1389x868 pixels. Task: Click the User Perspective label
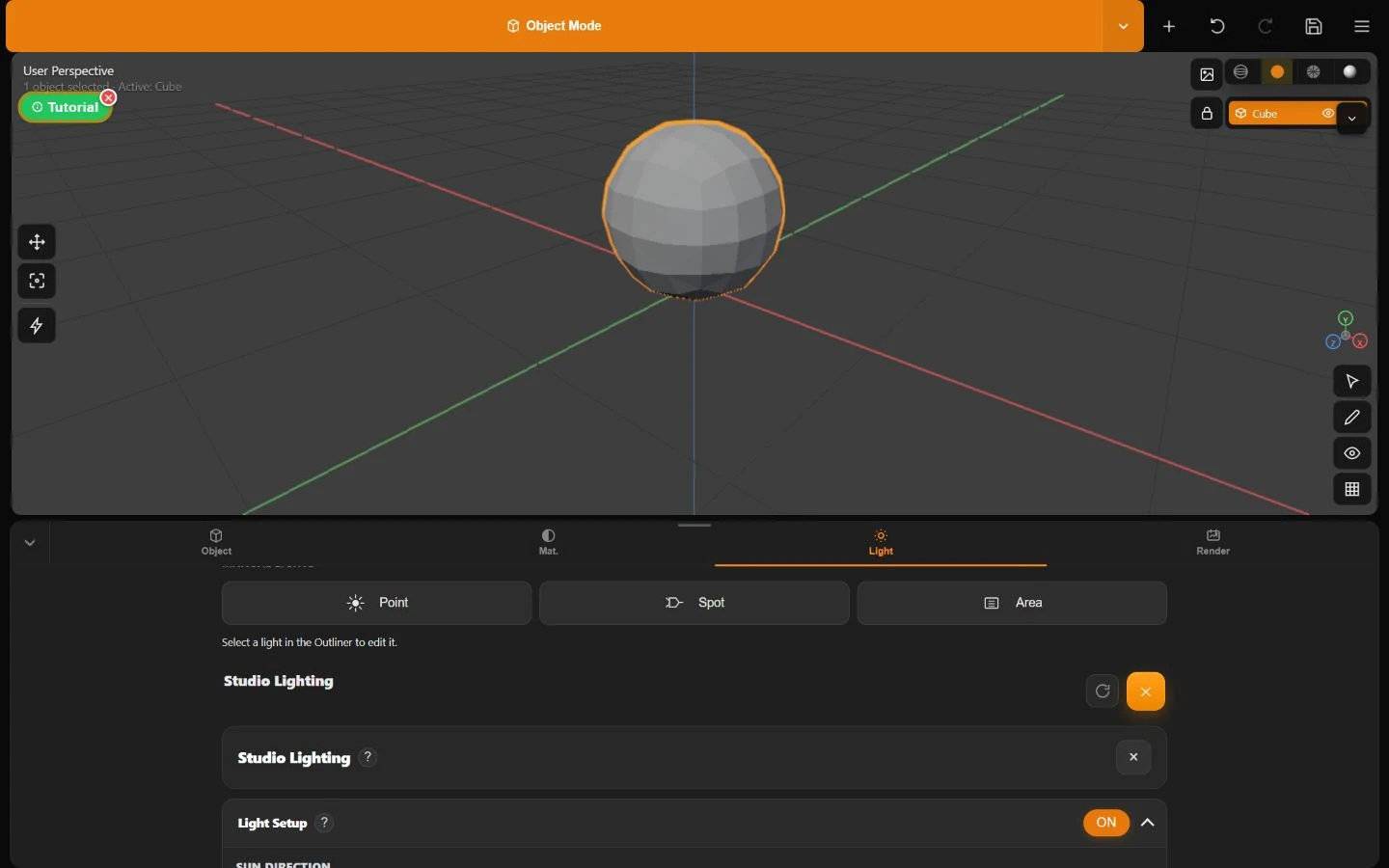(x=68, y=70)
